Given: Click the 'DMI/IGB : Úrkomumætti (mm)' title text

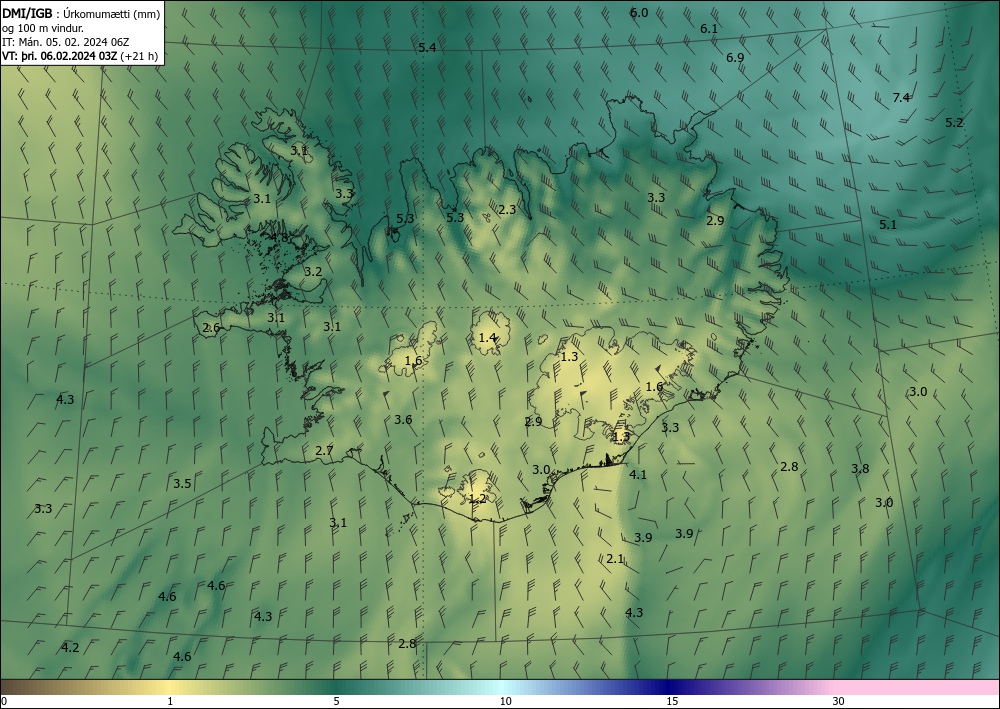Looking at the screenshot, I should 81,13.
